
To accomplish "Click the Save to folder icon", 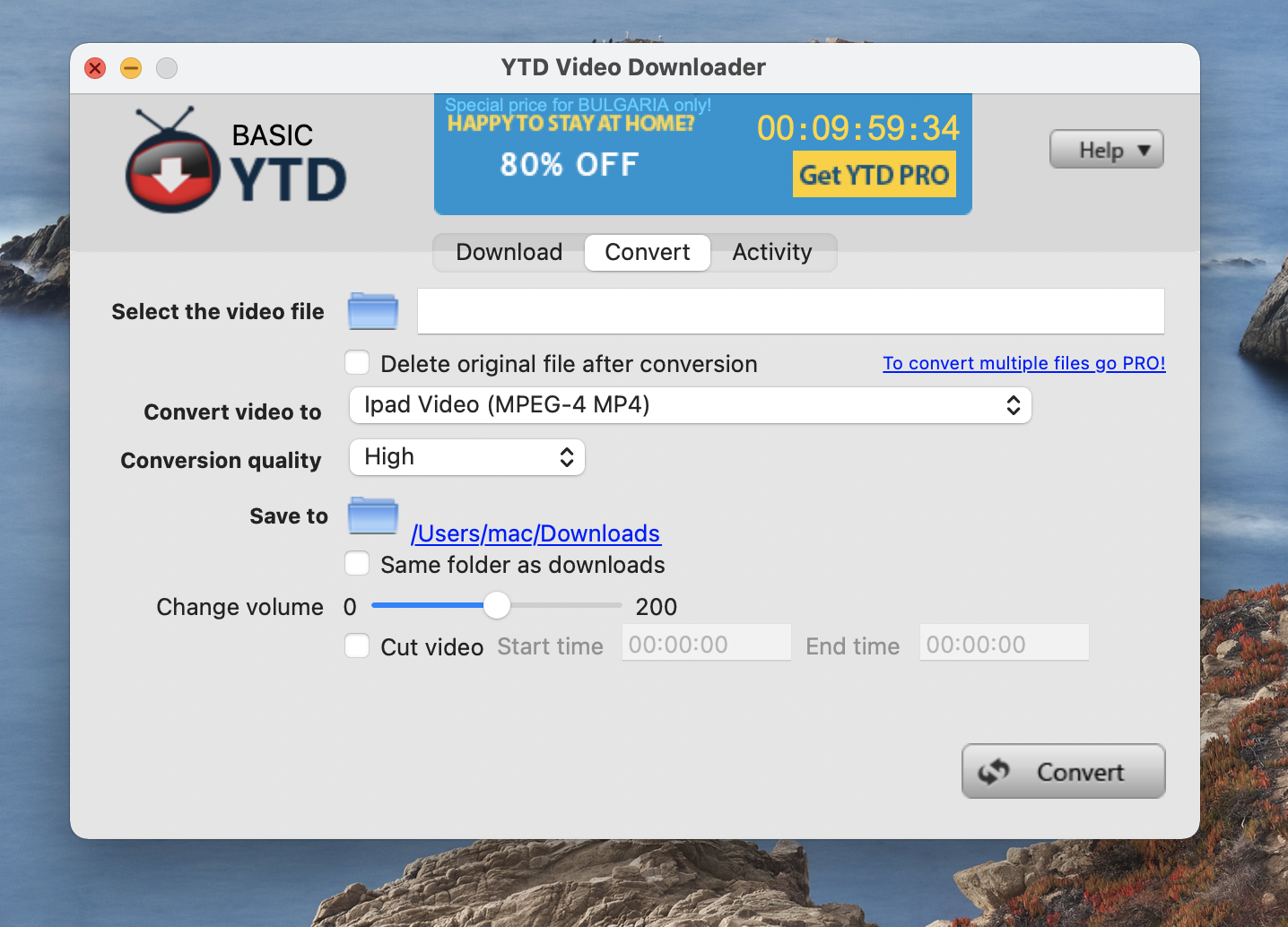I will point(373,515).
